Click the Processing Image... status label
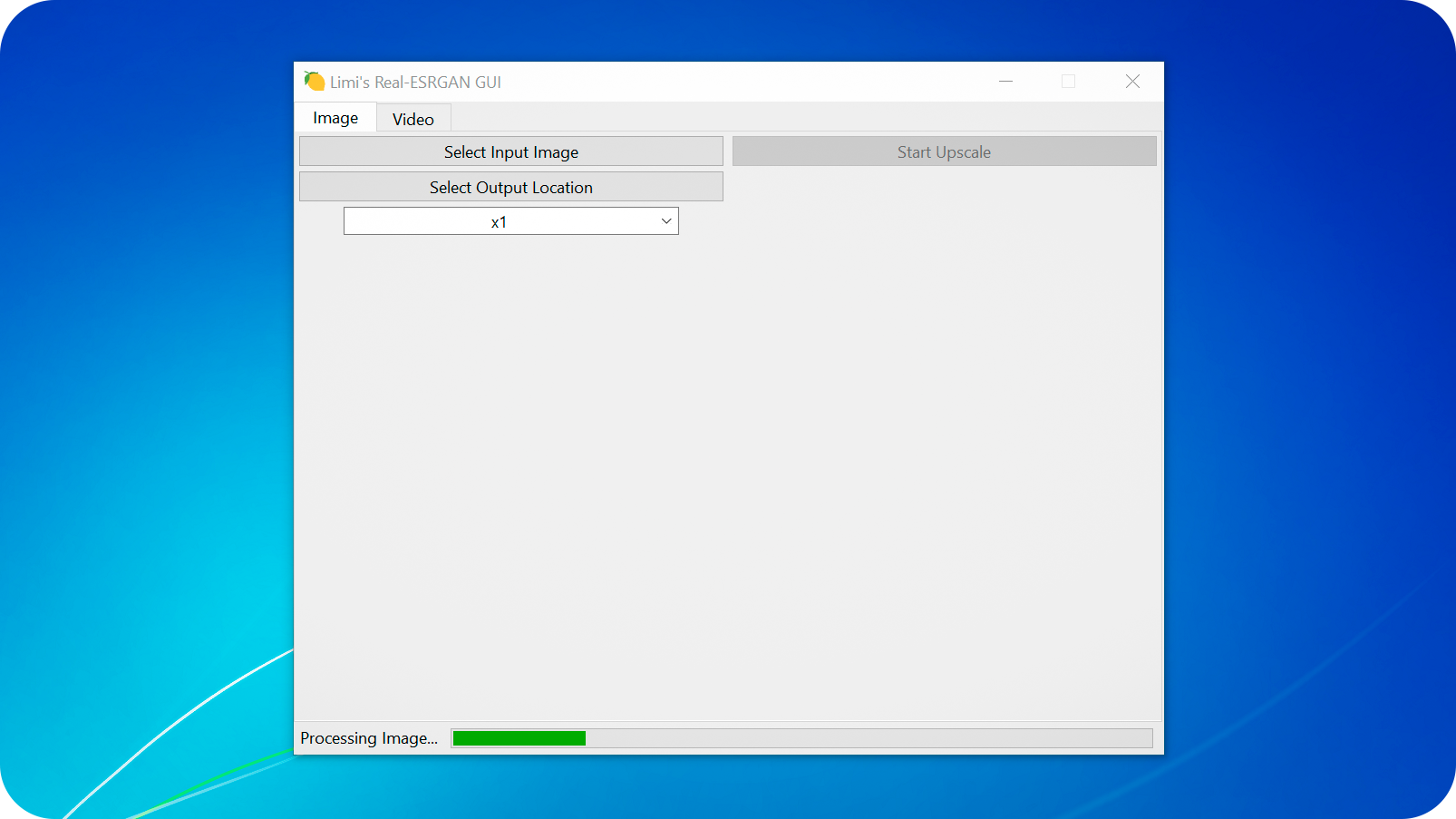The image size is (1456, 819). point(368,737)
